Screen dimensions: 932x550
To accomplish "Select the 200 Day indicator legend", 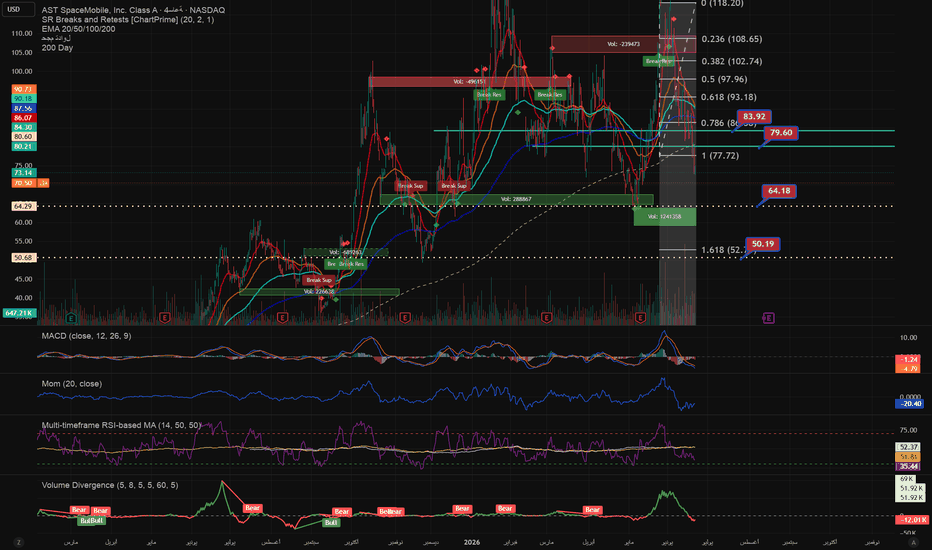I will pos(57,48).
